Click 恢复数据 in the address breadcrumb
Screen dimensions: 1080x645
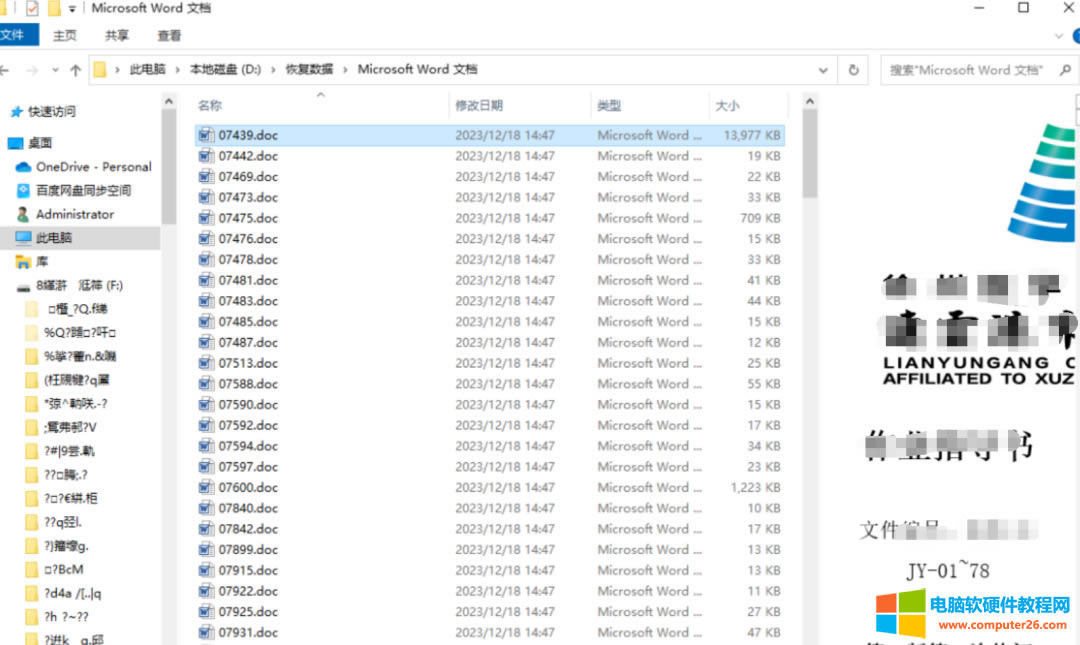click(307, 69)
